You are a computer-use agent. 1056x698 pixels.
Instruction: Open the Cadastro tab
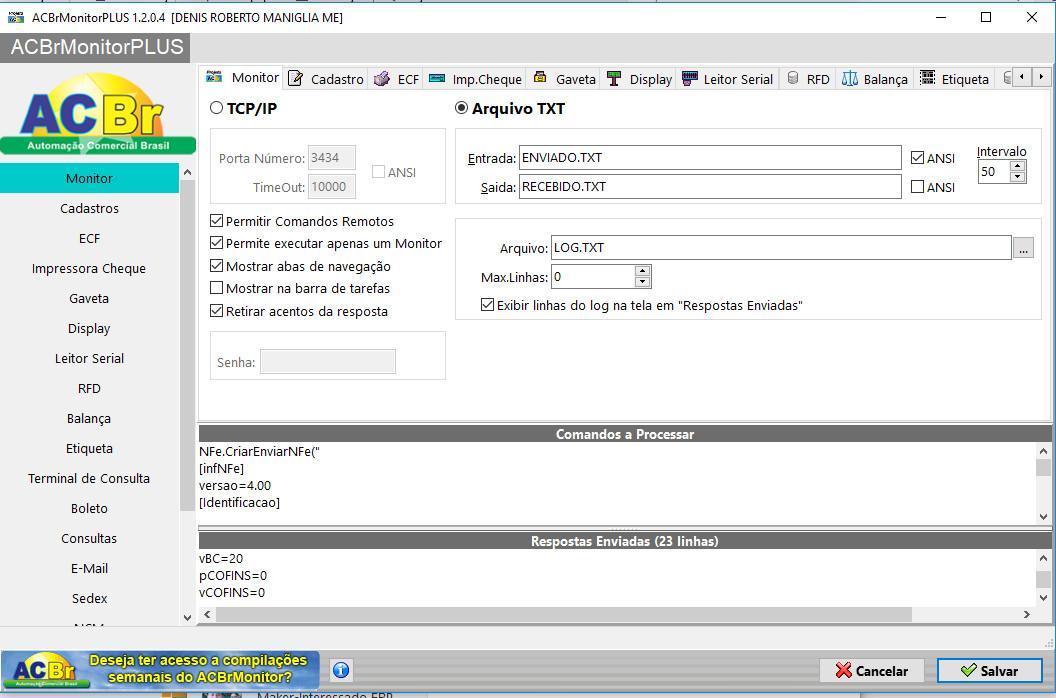[327, 79]
